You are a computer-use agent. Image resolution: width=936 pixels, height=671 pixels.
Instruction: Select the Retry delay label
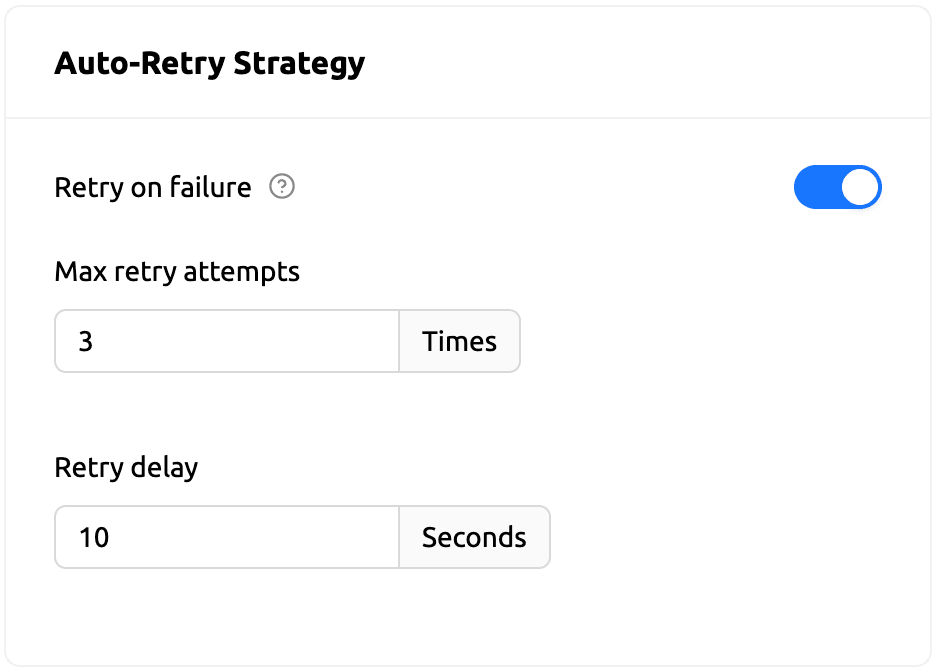pyautogui.click(x=126, y=467)
